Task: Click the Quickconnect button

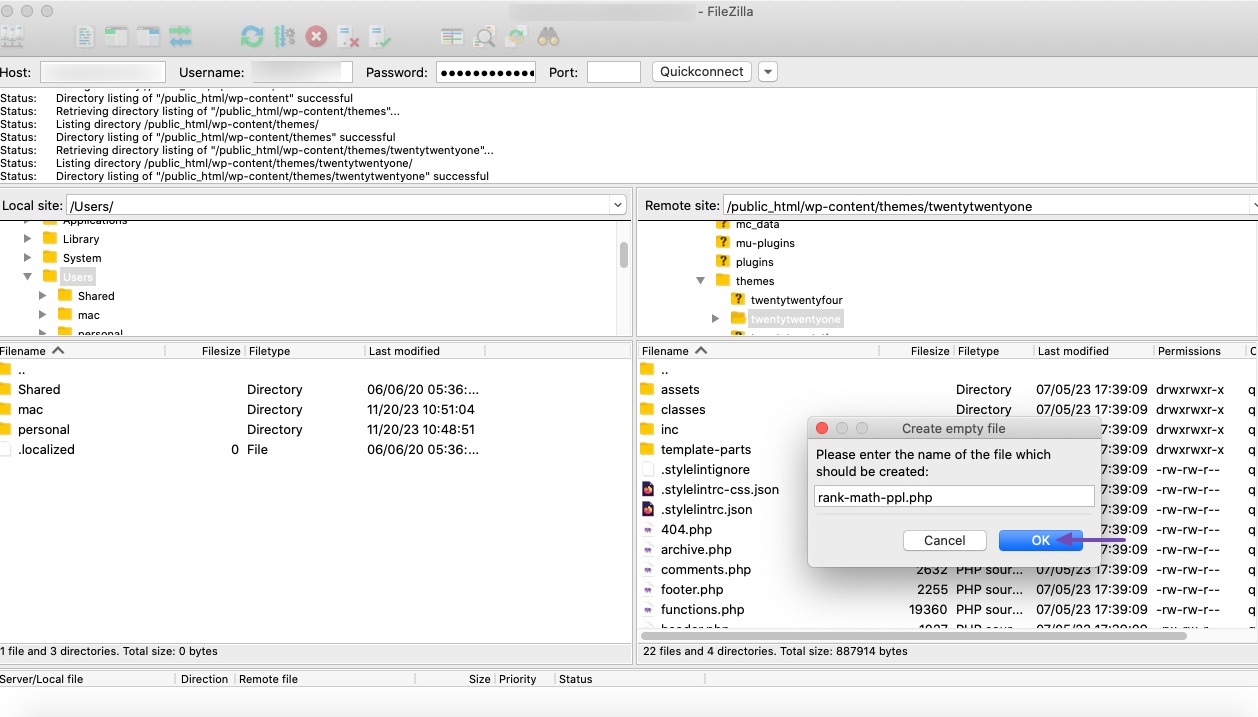Action: (x=702, y=72)
